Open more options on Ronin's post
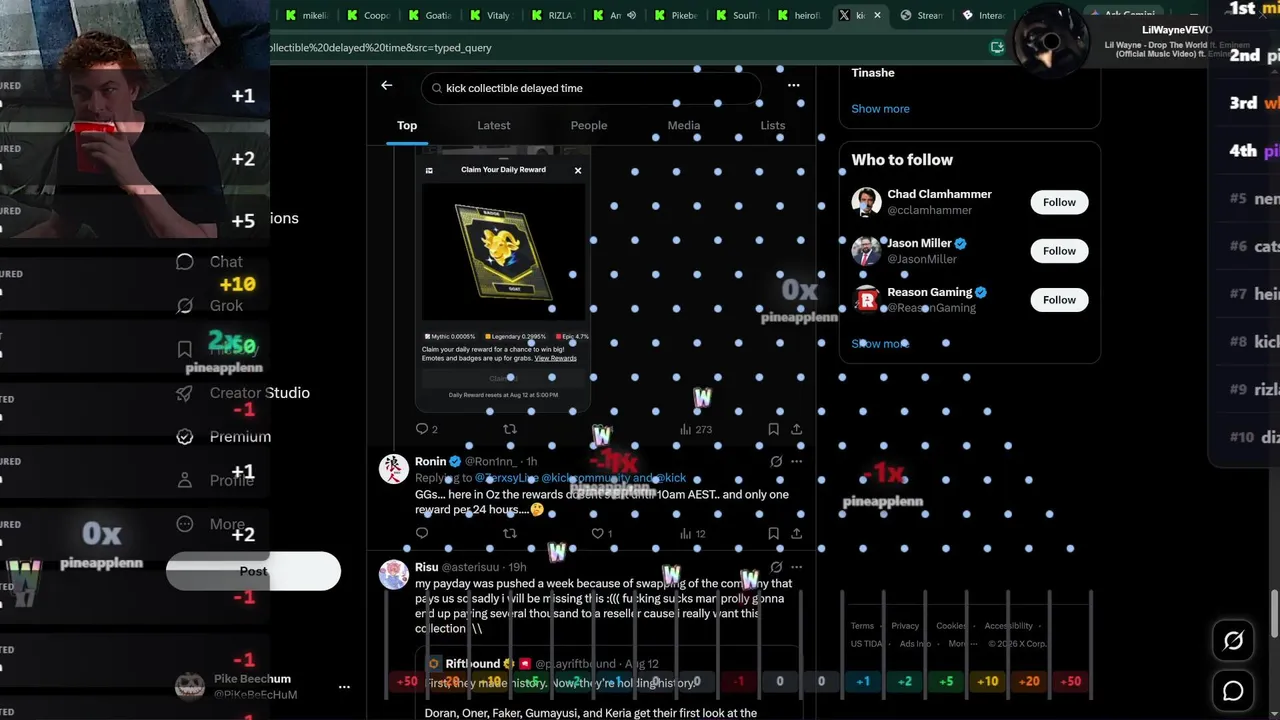Screen dimensions: 1280x720 tap(796, 462)
